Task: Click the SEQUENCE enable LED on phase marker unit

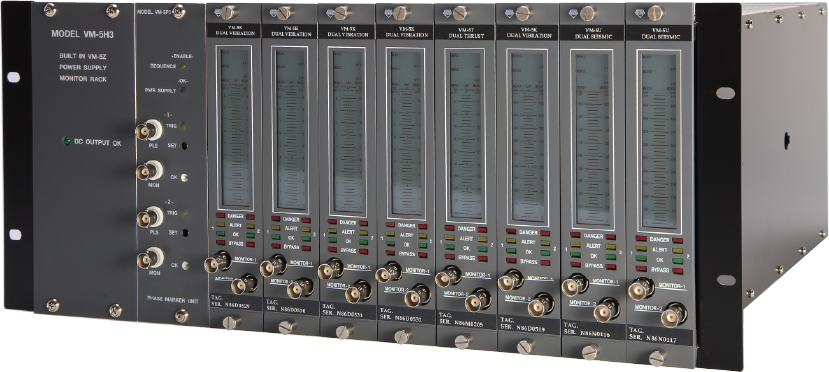Action: 183,67
